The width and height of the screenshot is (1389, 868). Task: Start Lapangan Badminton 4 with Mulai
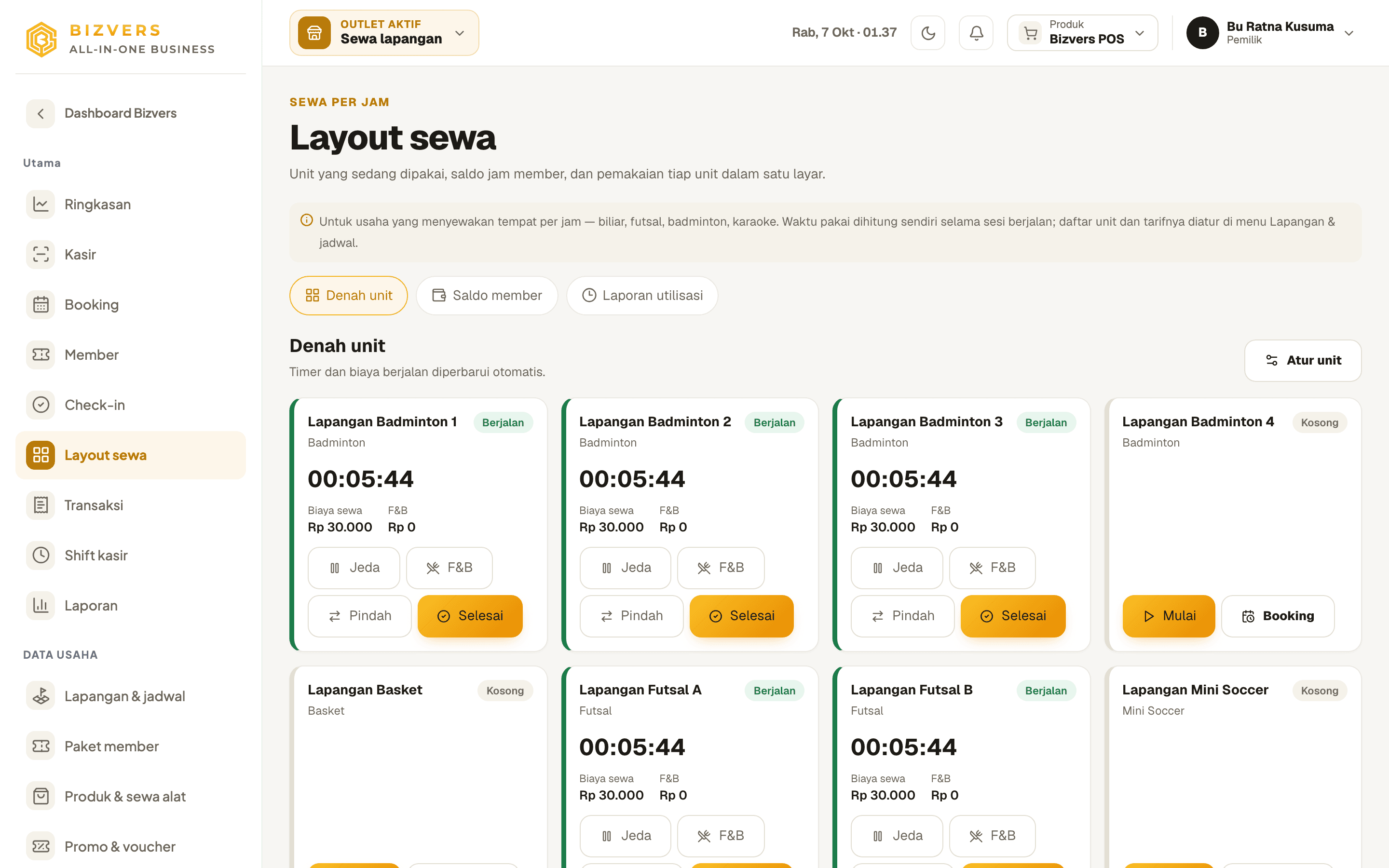1169,616
